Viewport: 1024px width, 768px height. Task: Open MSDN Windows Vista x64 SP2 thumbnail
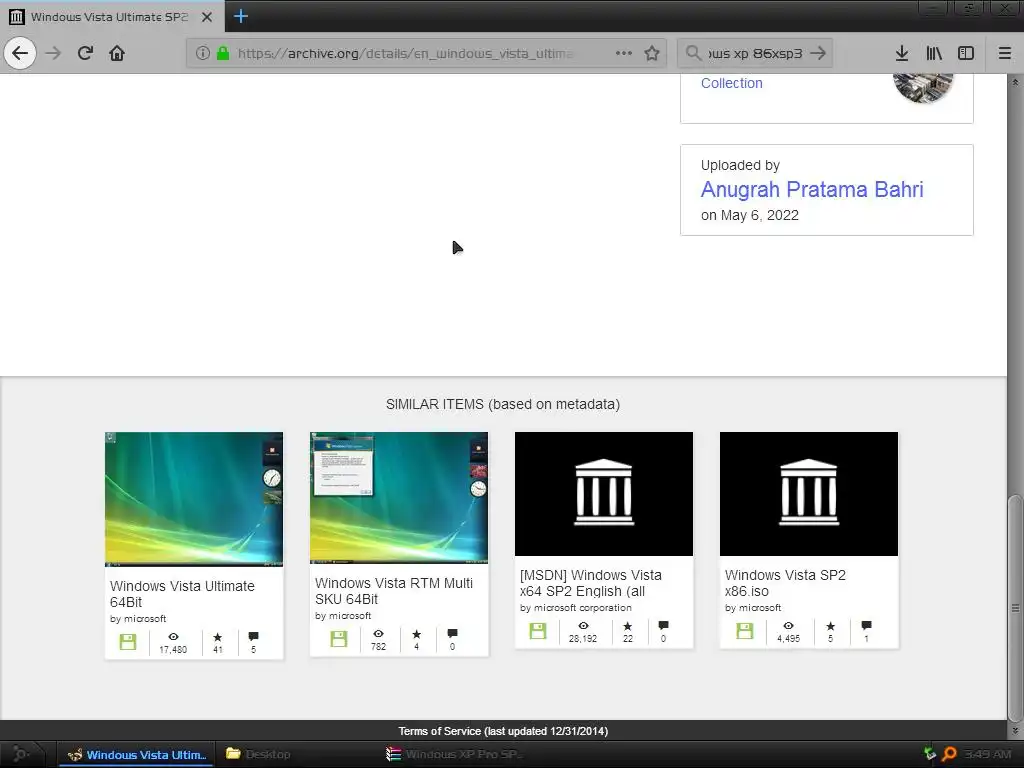pos(604,494)
